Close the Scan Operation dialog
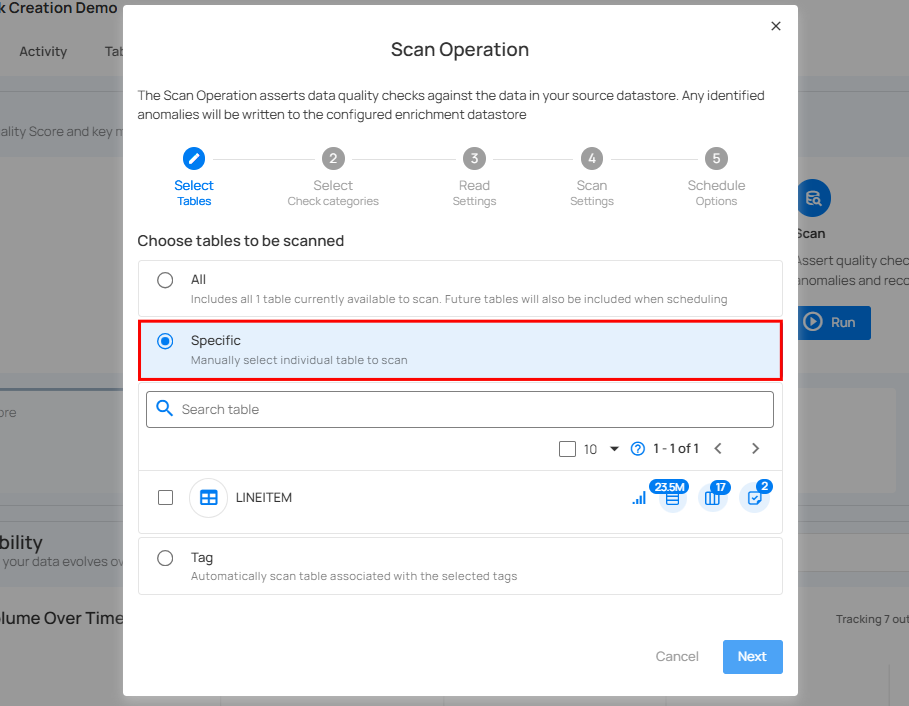The image size is (909, 706). coord(776,27)
